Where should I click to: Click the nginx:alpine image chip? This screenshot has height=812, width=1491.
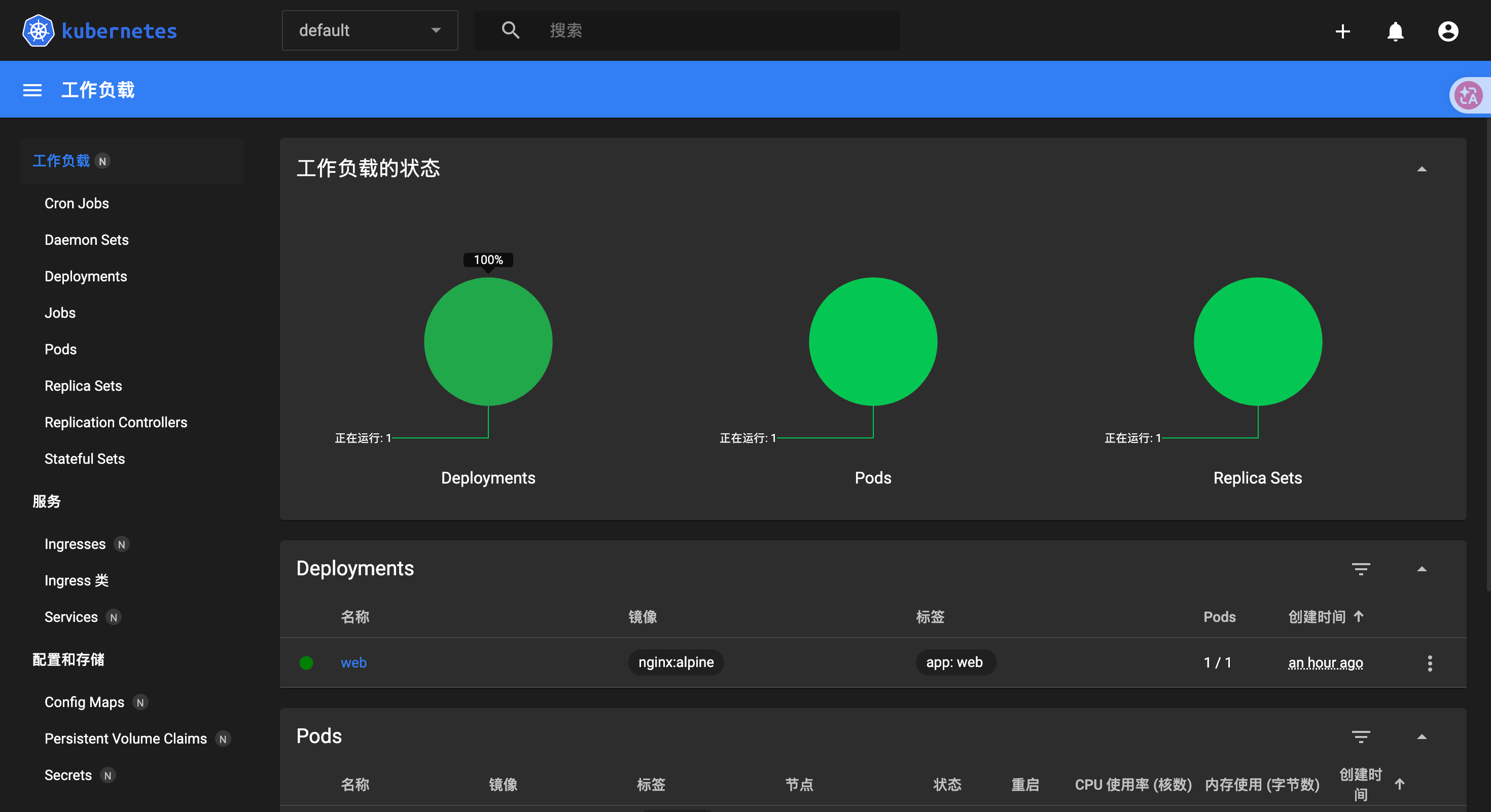[676, 662]
